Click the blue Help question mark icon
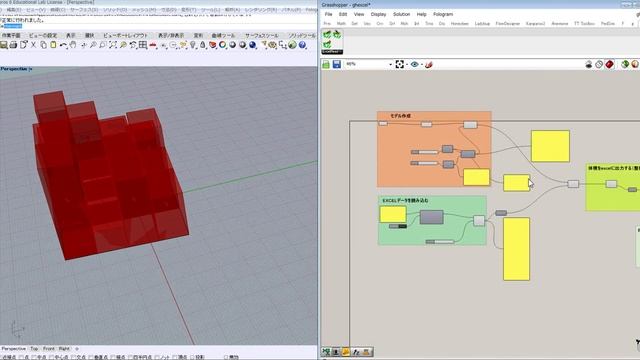Image resolution: width=640 pixels, height=360 pixels. pos(302,45)
